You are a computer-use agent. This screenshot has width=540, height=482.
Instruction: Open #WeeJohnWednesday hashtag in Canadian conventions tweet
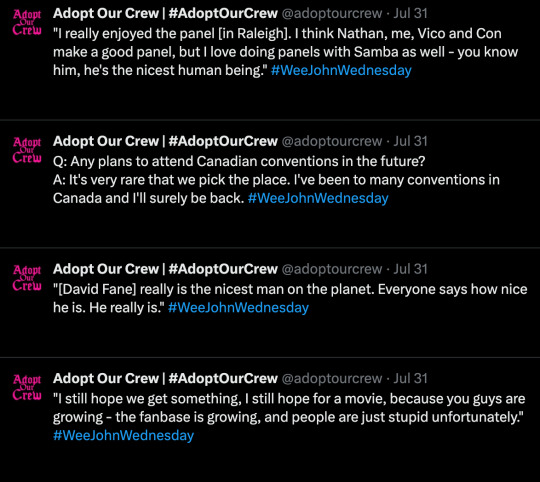pyautogui.click(x=318, y=198)
